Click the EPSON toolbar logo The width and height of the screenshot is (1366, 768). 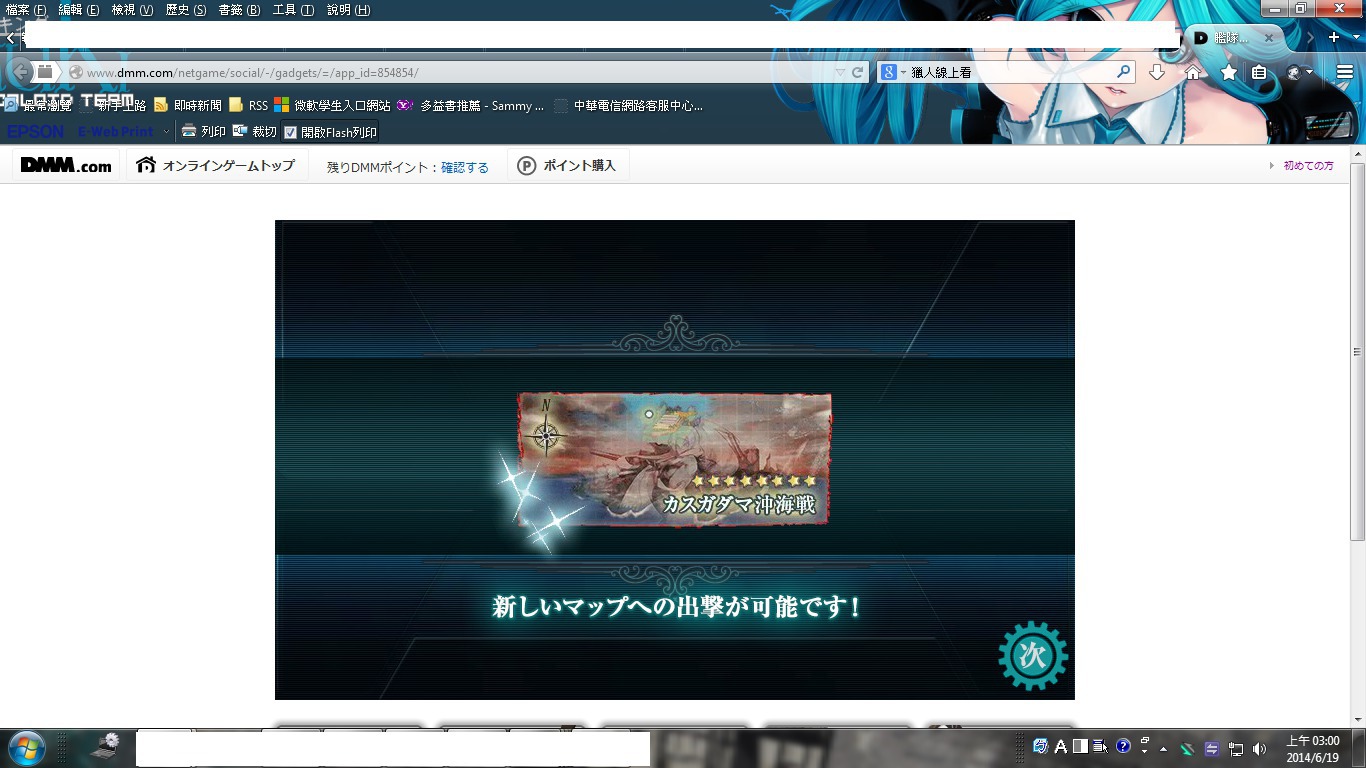(36, 131)
